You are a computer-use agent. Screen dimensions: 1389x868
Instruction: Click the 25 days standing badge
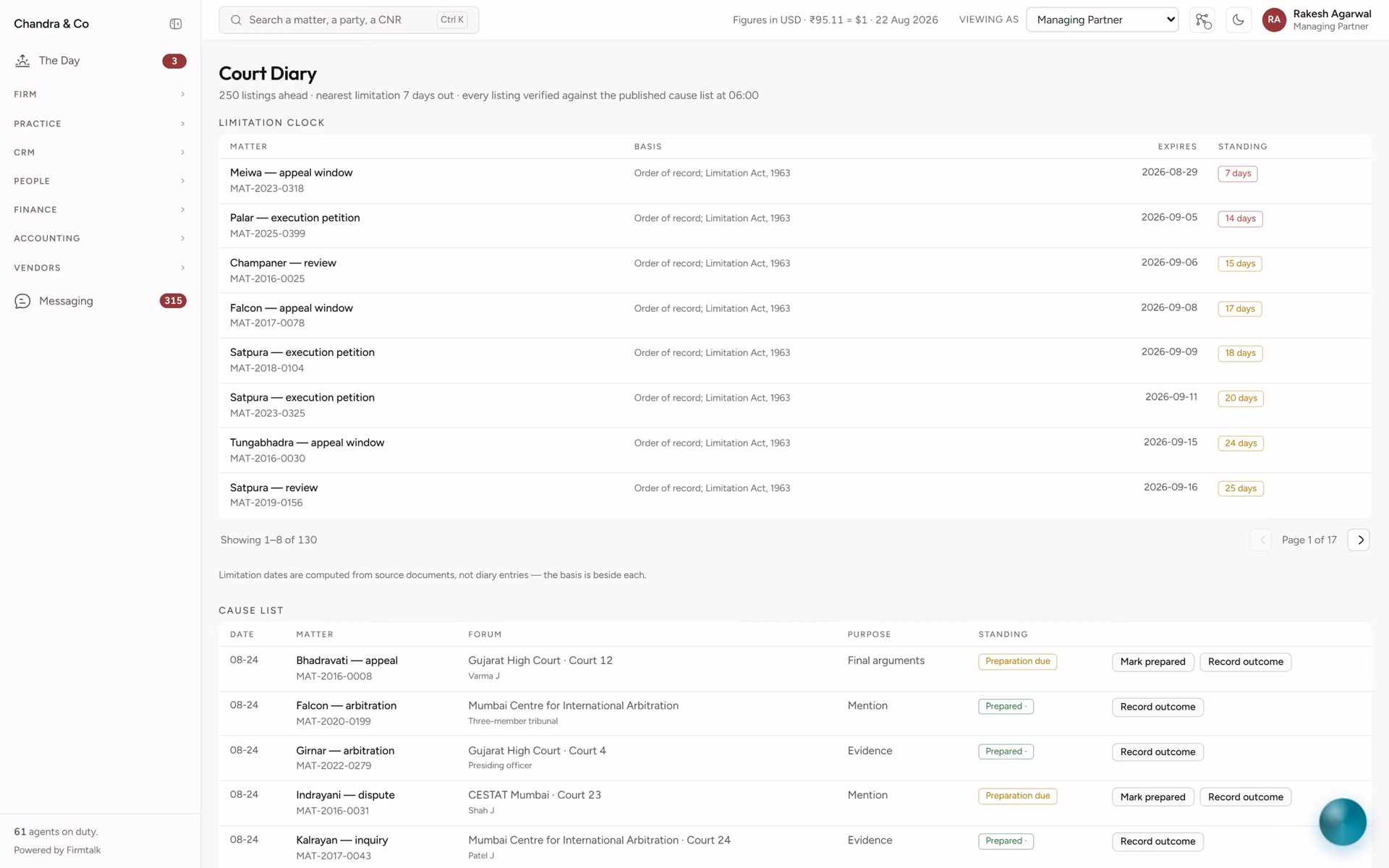1240,489
